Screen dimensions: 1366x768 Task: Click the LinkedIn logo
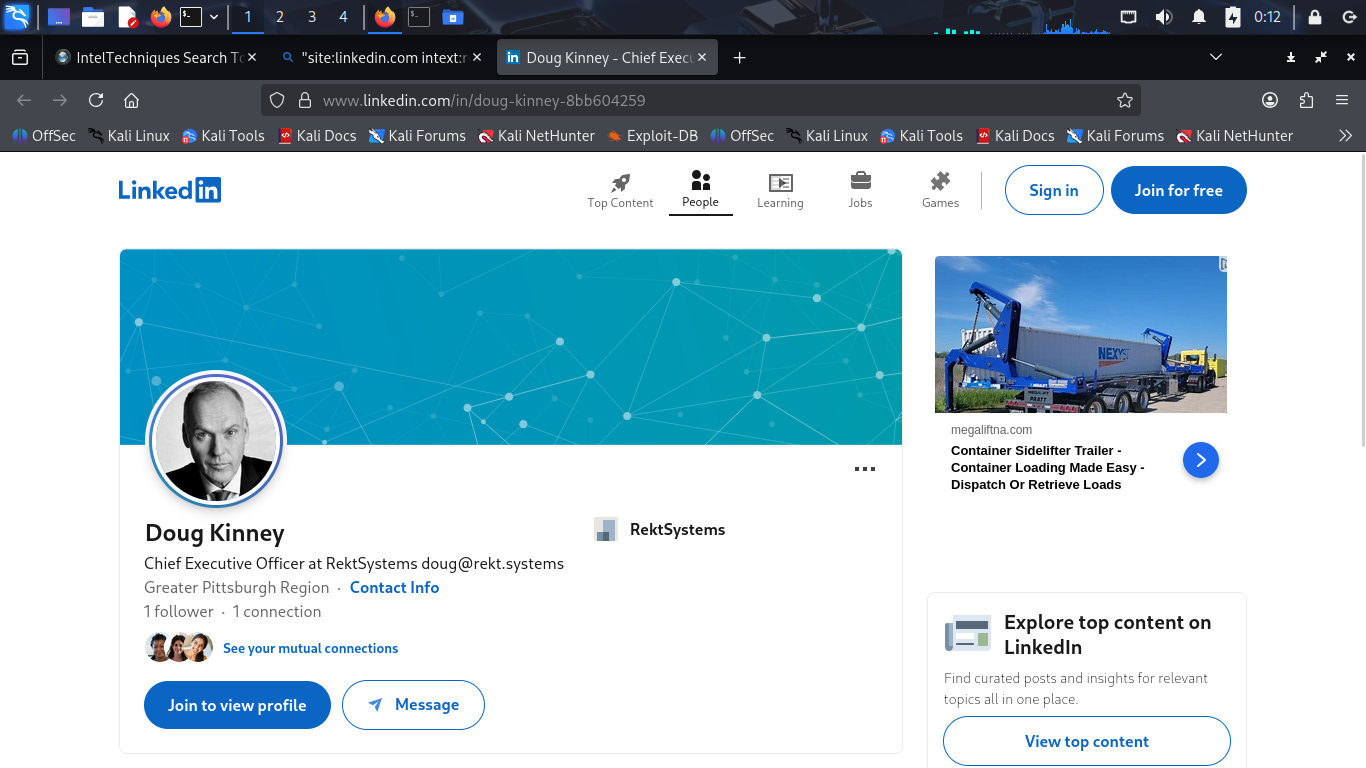click(x=169, y=190)
